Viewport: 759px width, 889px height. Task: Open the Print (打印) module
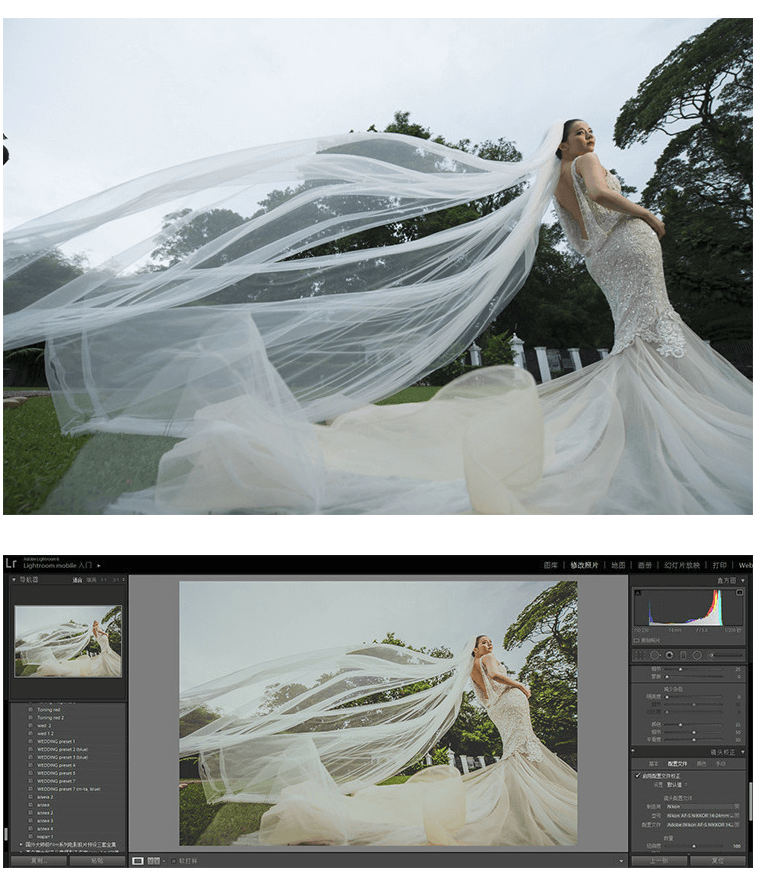720,565
